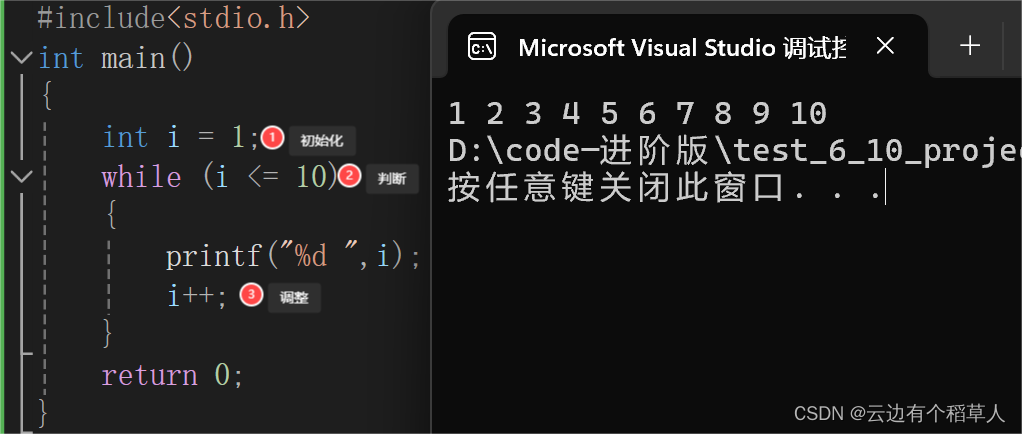
Task: Click the 'return 0;' statement
Action: point(172,376)
